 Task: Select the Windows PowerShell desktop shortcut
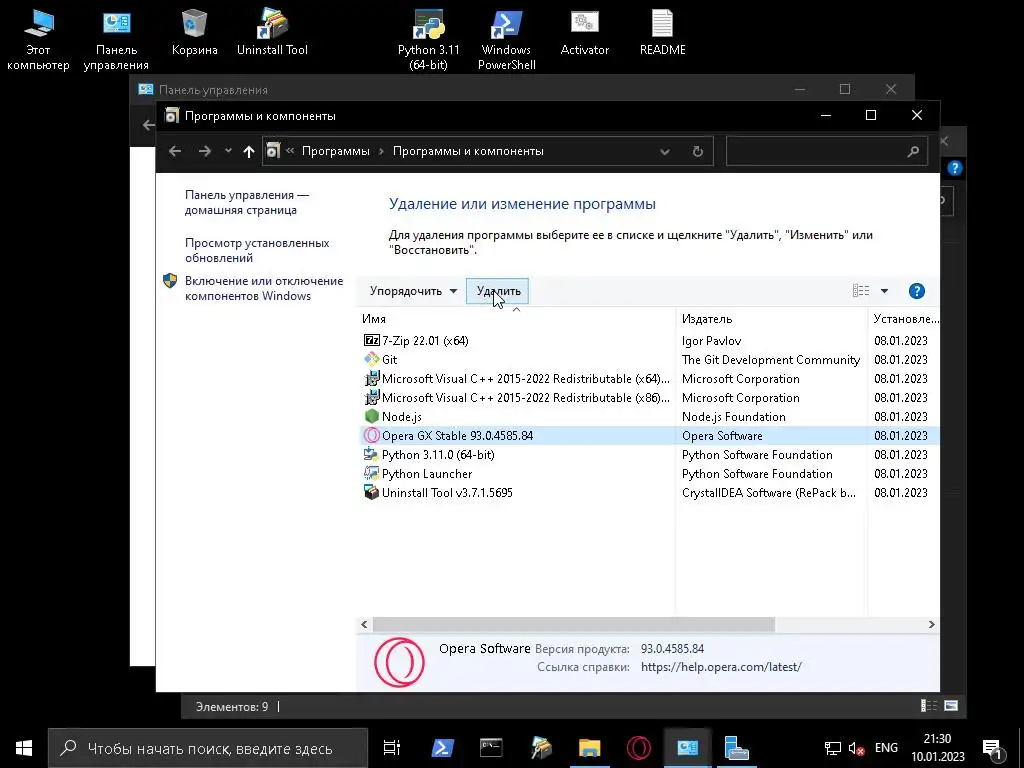pyautogui.click(x=507, y=39)
